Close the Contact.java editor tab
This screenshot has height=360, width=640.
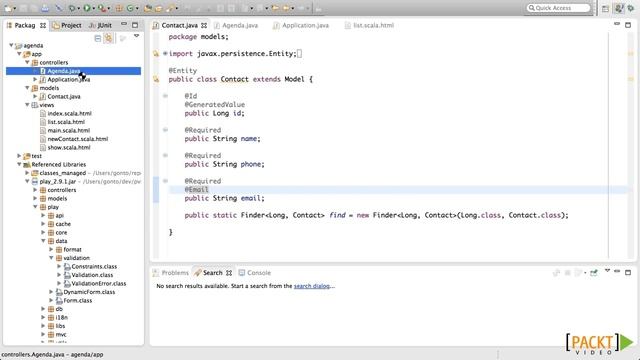point(204,25)
